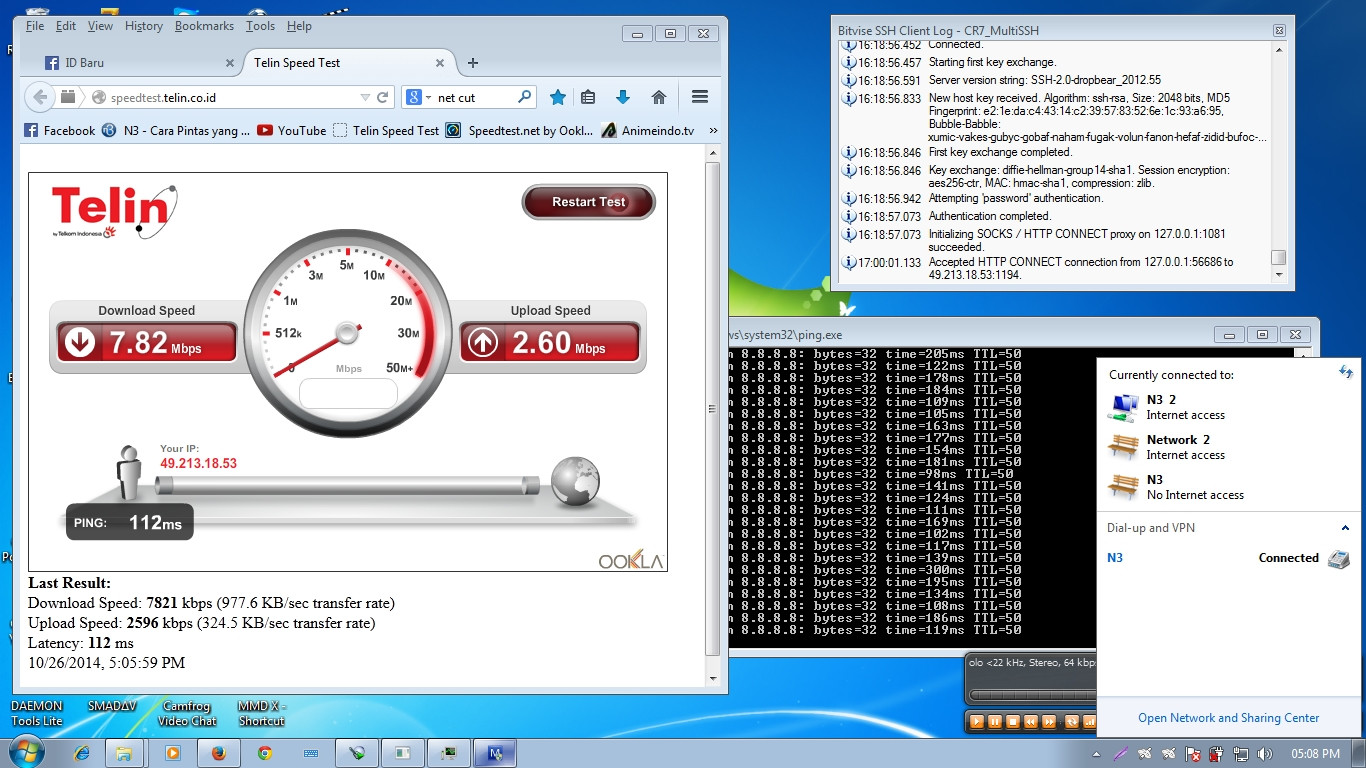Bookmark this page with star icon
Image resolution: width=1366 pixels, height=768 pixels.
[558, 97]
